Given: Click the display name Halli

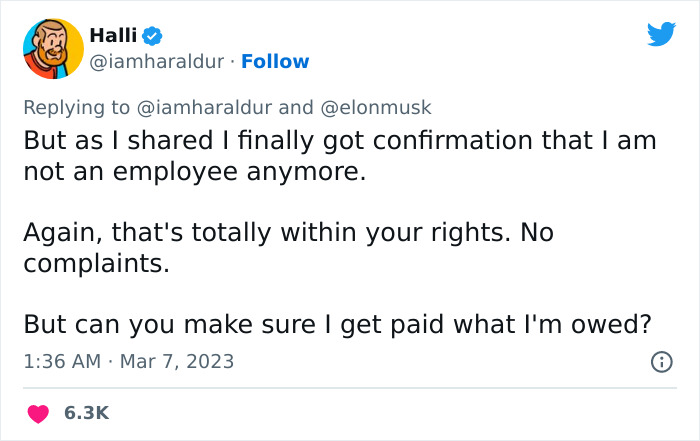Looking at the screenshot, I should click(x=113, y=35).
